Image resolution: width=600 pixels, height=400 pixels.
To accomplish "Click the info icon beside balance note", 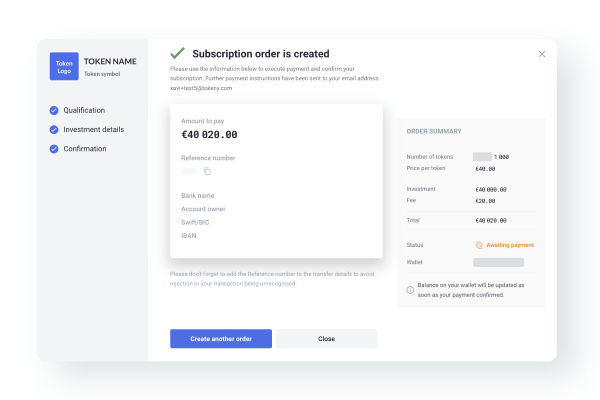I will click(410, 290).
